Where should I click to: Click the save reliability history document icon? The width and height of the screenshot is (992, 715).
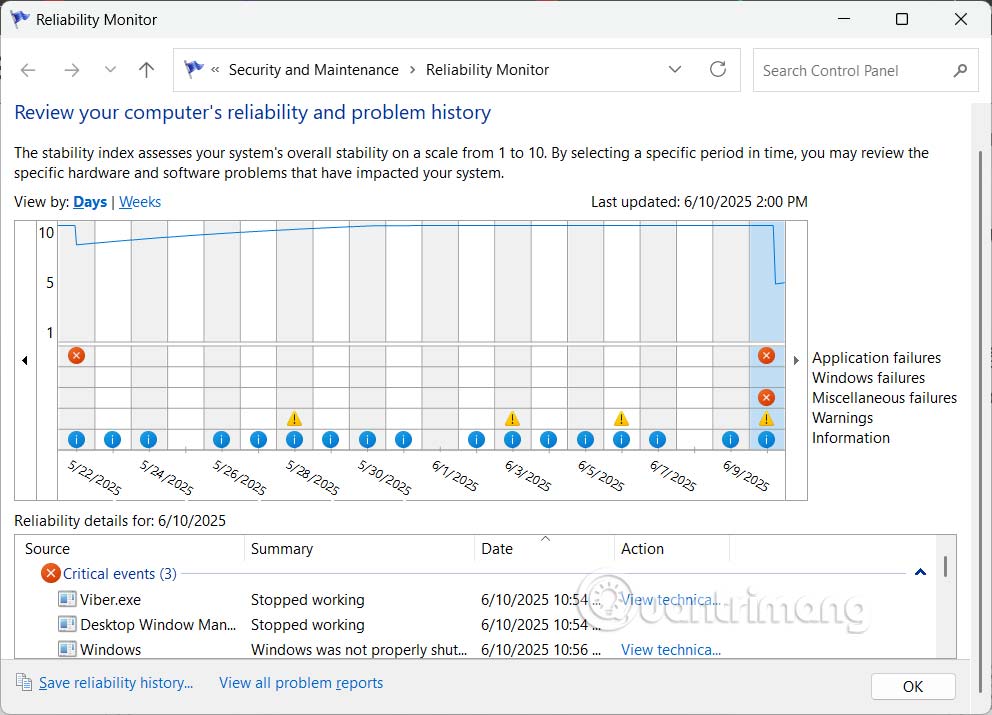coord(24,682)
